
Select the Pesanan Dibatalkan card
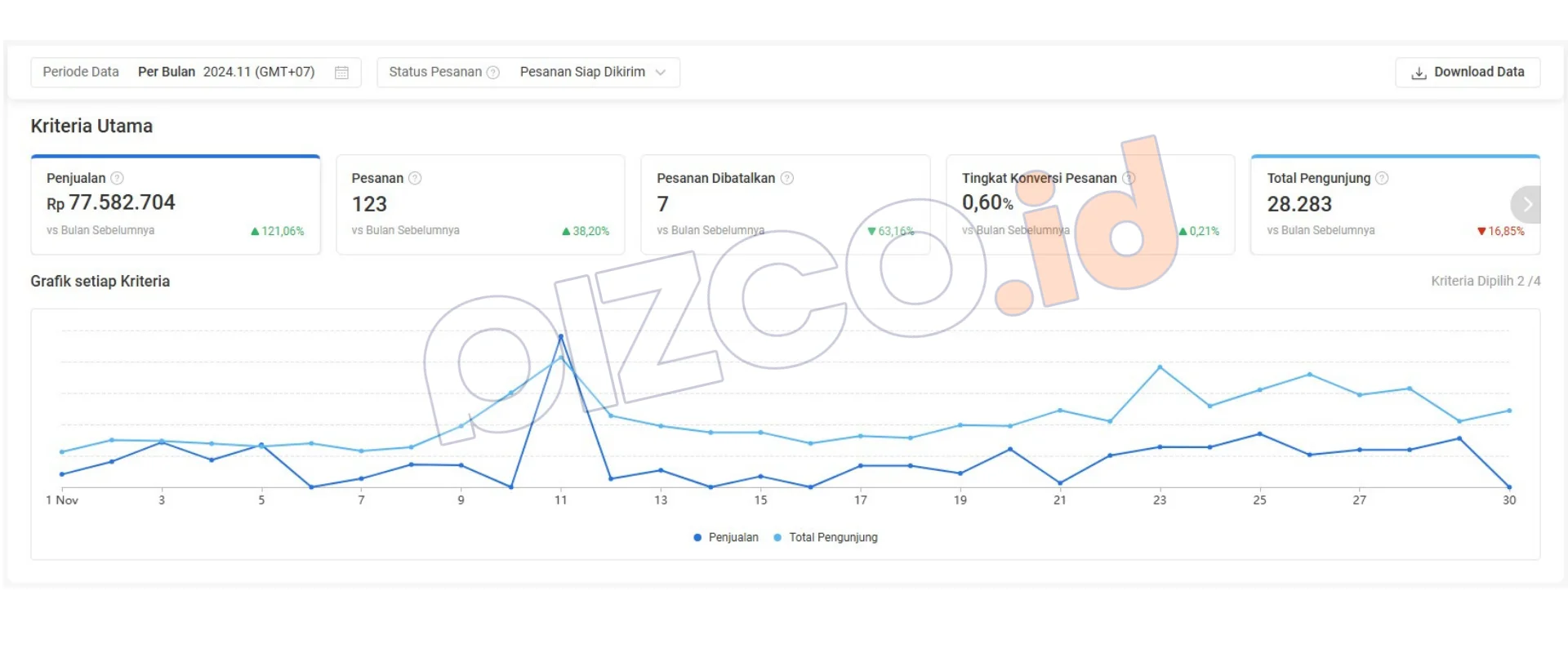(x=785, y=206)
